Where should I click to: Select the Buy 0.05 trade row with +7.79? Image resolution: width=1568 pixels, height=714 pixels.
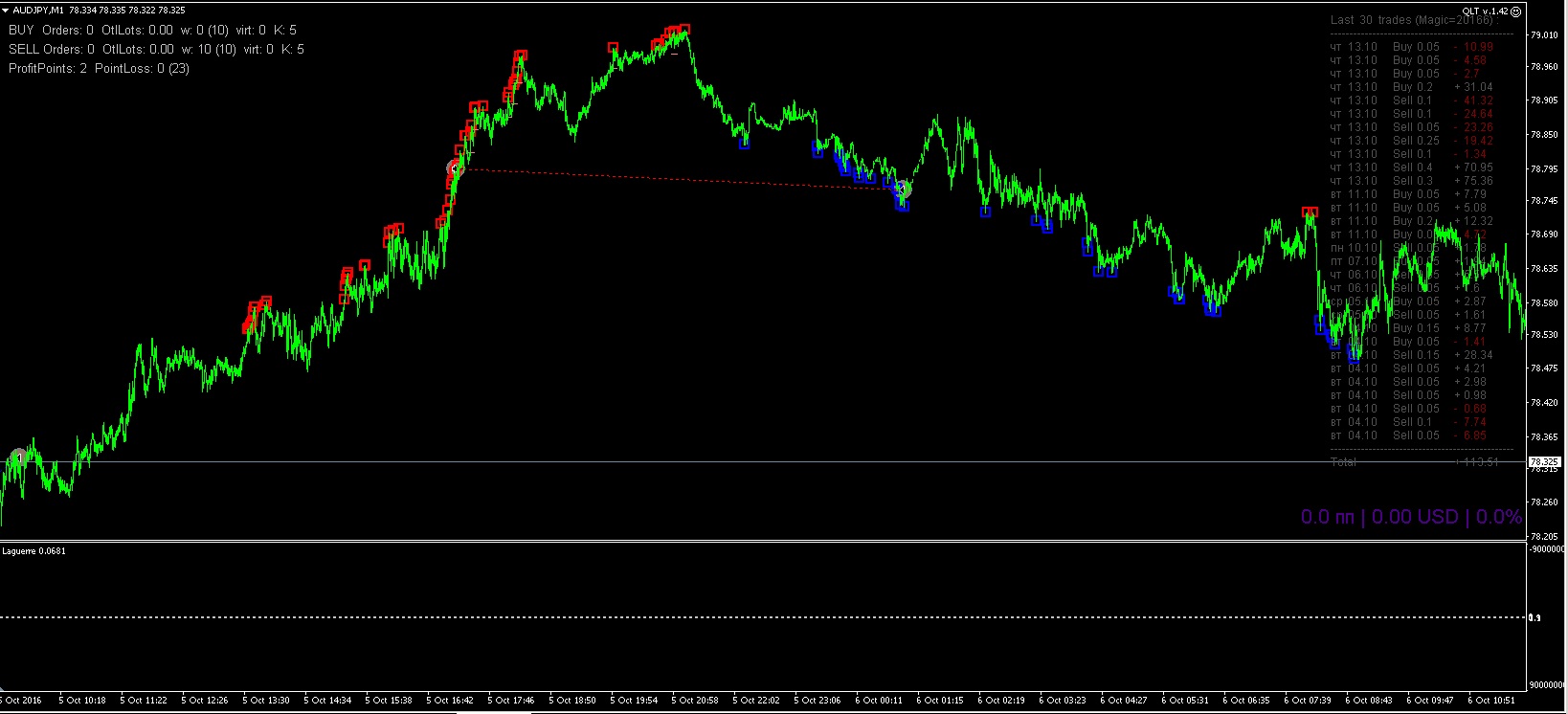1409,193
